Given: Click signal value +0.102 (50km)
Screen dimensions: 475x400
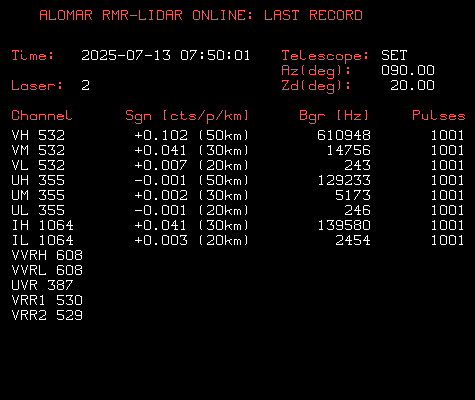Looking at the screenshot, I should click(192, 135).
